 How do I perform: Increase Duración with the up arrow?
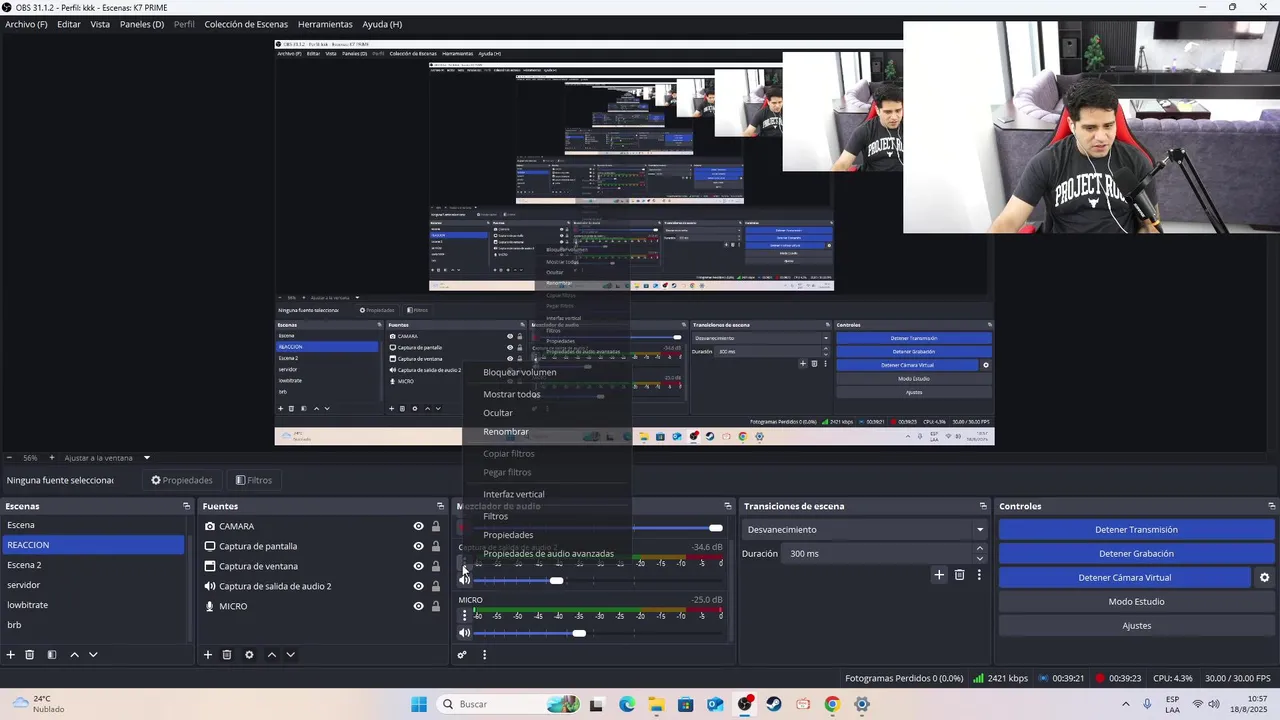[x=980, y=548]
